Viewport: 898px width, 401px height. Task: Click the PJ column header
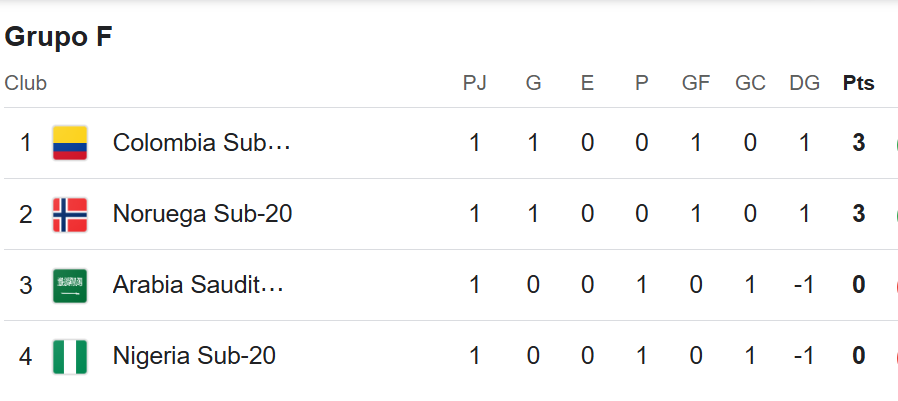point(474,84)
